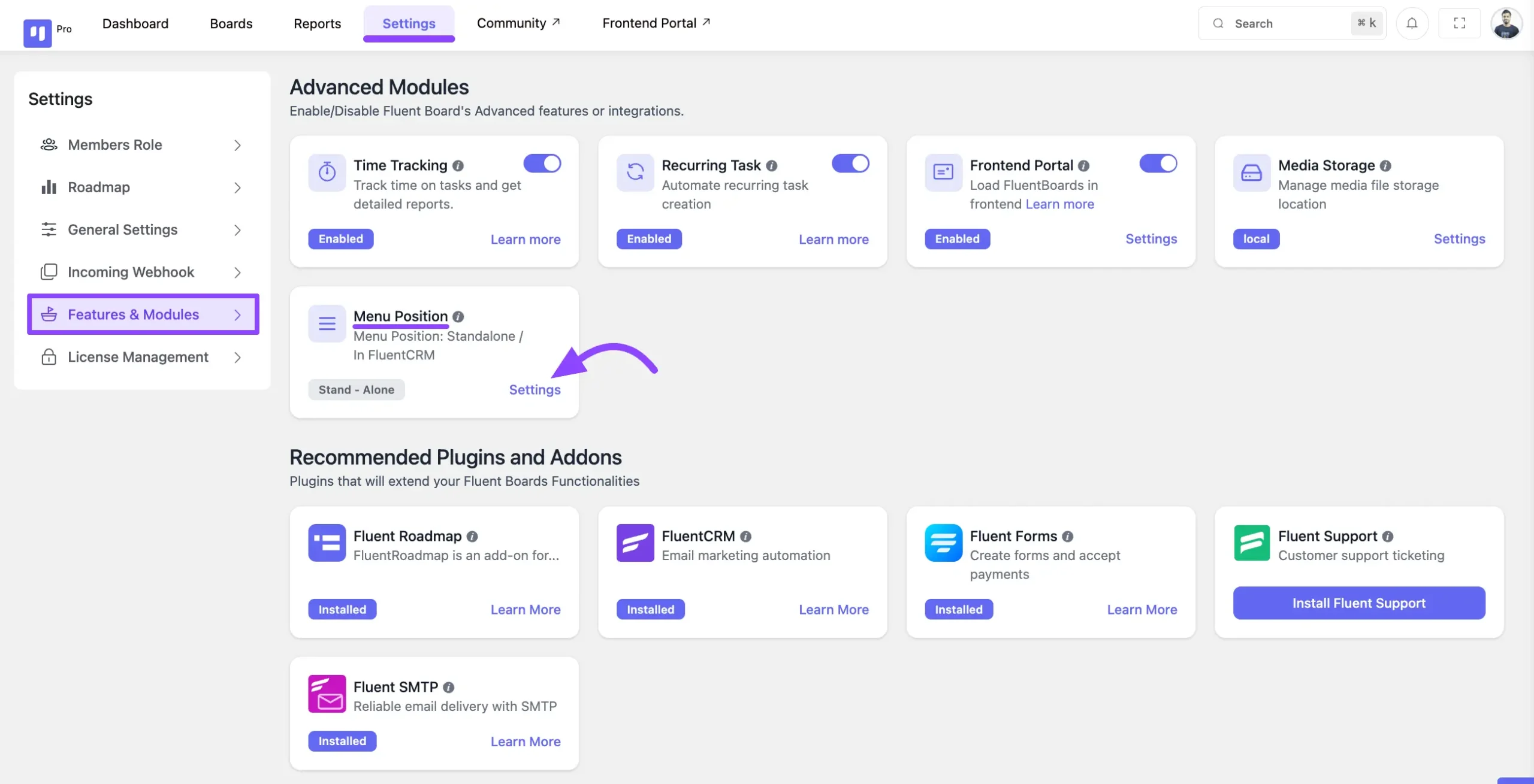Click Learn More for Fluent Roadmap
The width and height of the screenshot is (1534, 784).
pyautogui.click(x=526, y=610)
